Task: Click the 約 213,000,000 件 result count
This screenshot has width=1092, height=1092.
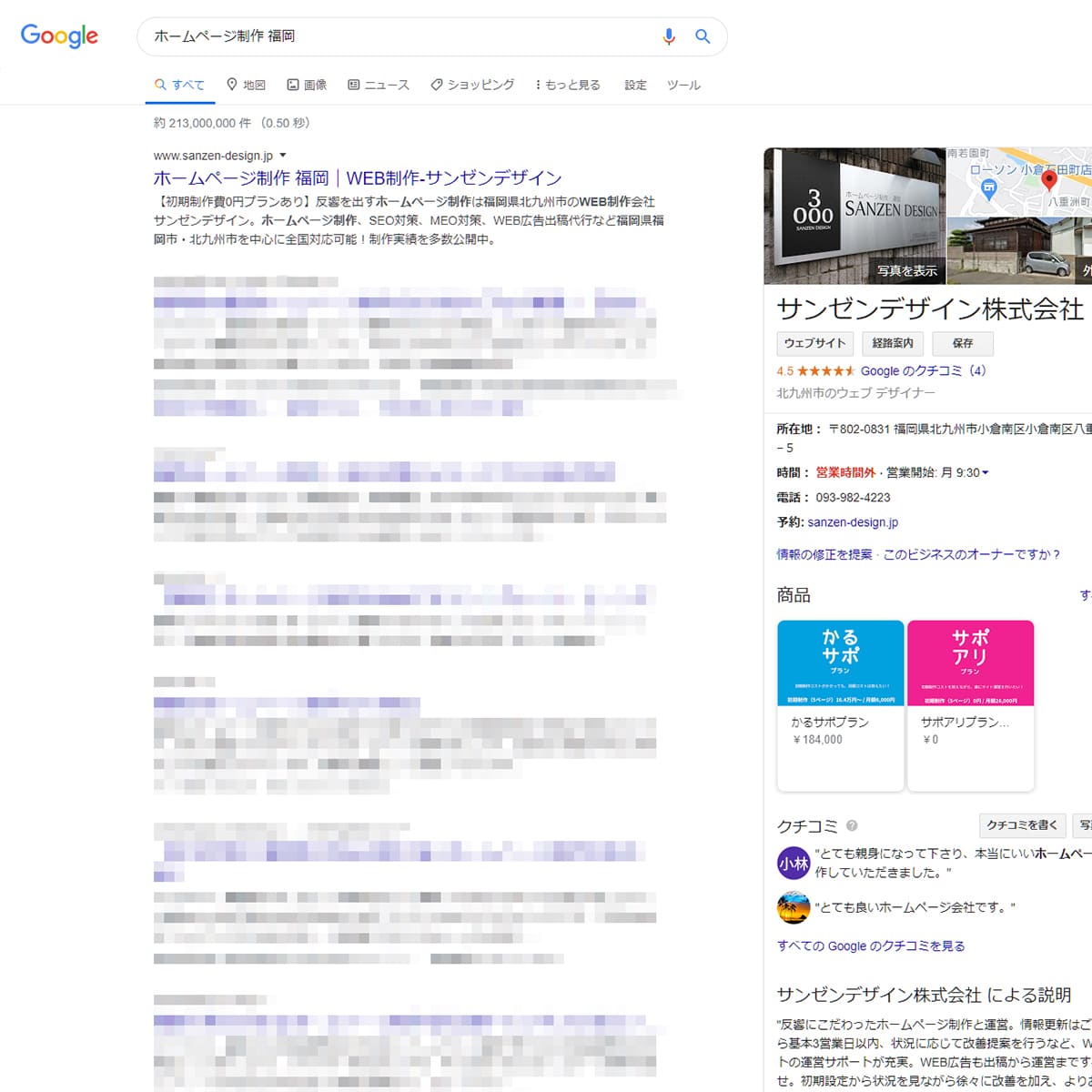Action: (202, 123)
